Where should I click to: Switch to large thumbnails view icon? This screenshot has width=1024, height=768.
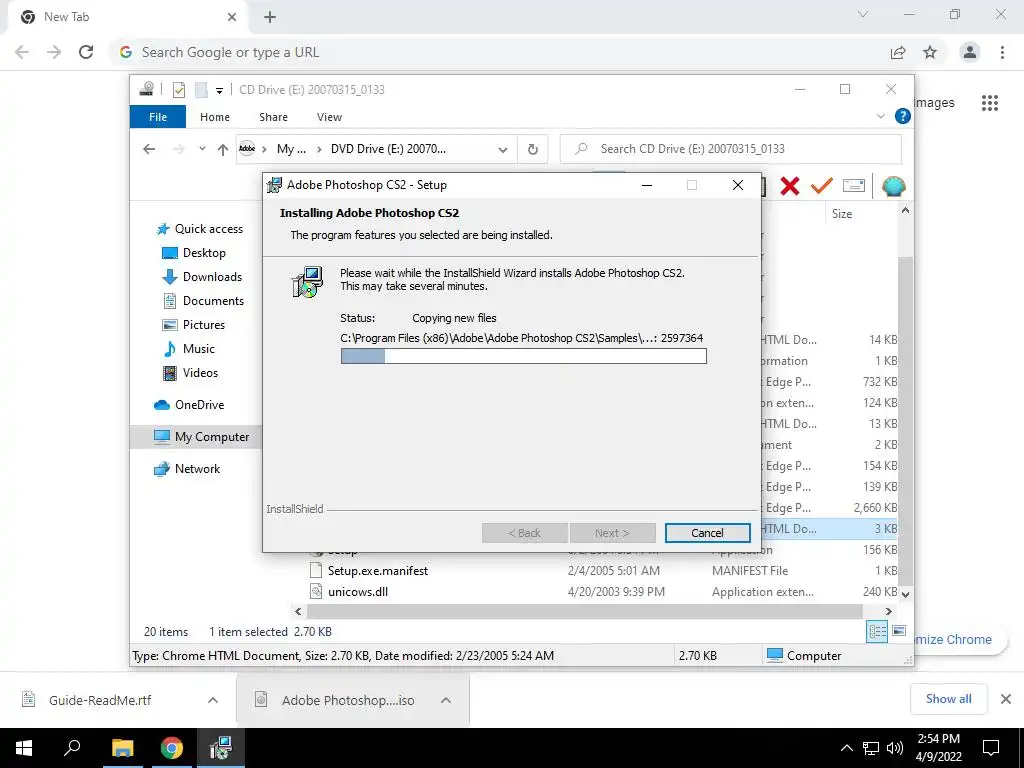[x=899, y=631]
